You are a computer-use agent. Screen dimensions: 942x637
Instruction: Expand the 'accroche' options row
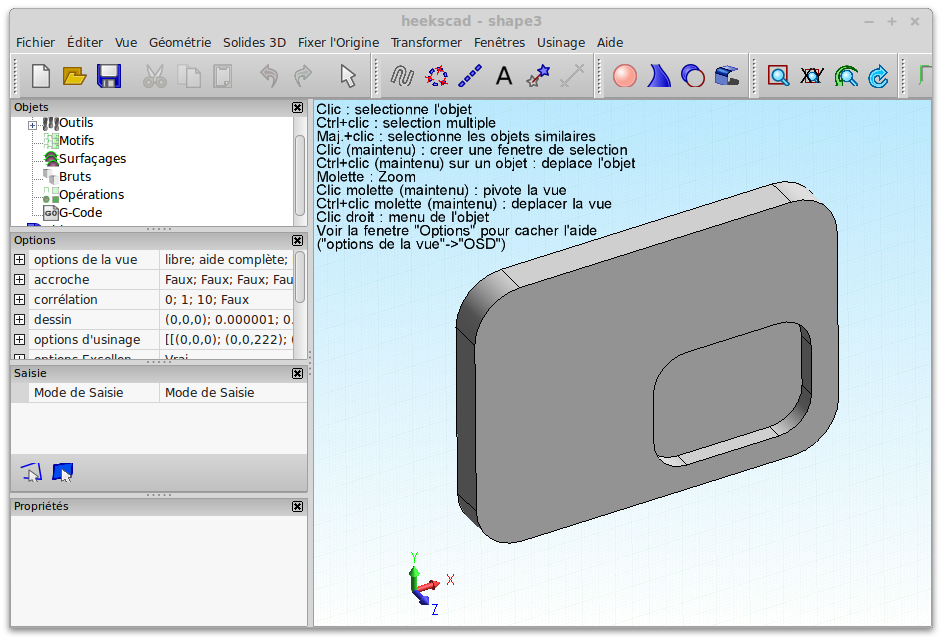(x=19, y=280)
